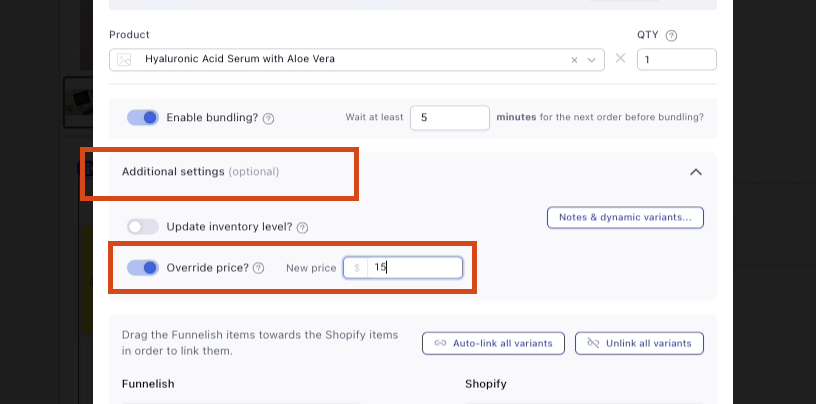Screen dimensions: 816x404
Task: Click the QTY help question mark icon
Action: point(671,35)
